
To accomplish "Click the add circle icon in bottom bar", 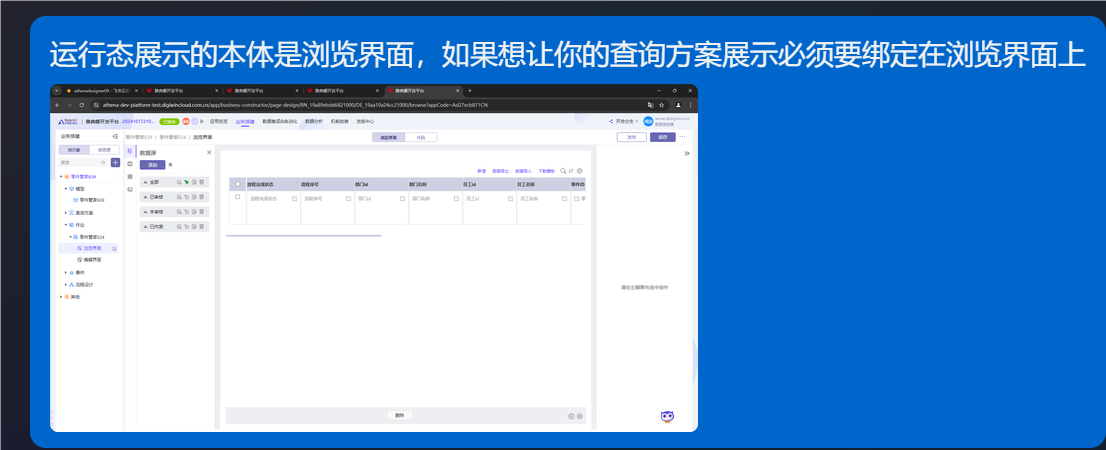I will pyautogui.click(x=571, y=416).
